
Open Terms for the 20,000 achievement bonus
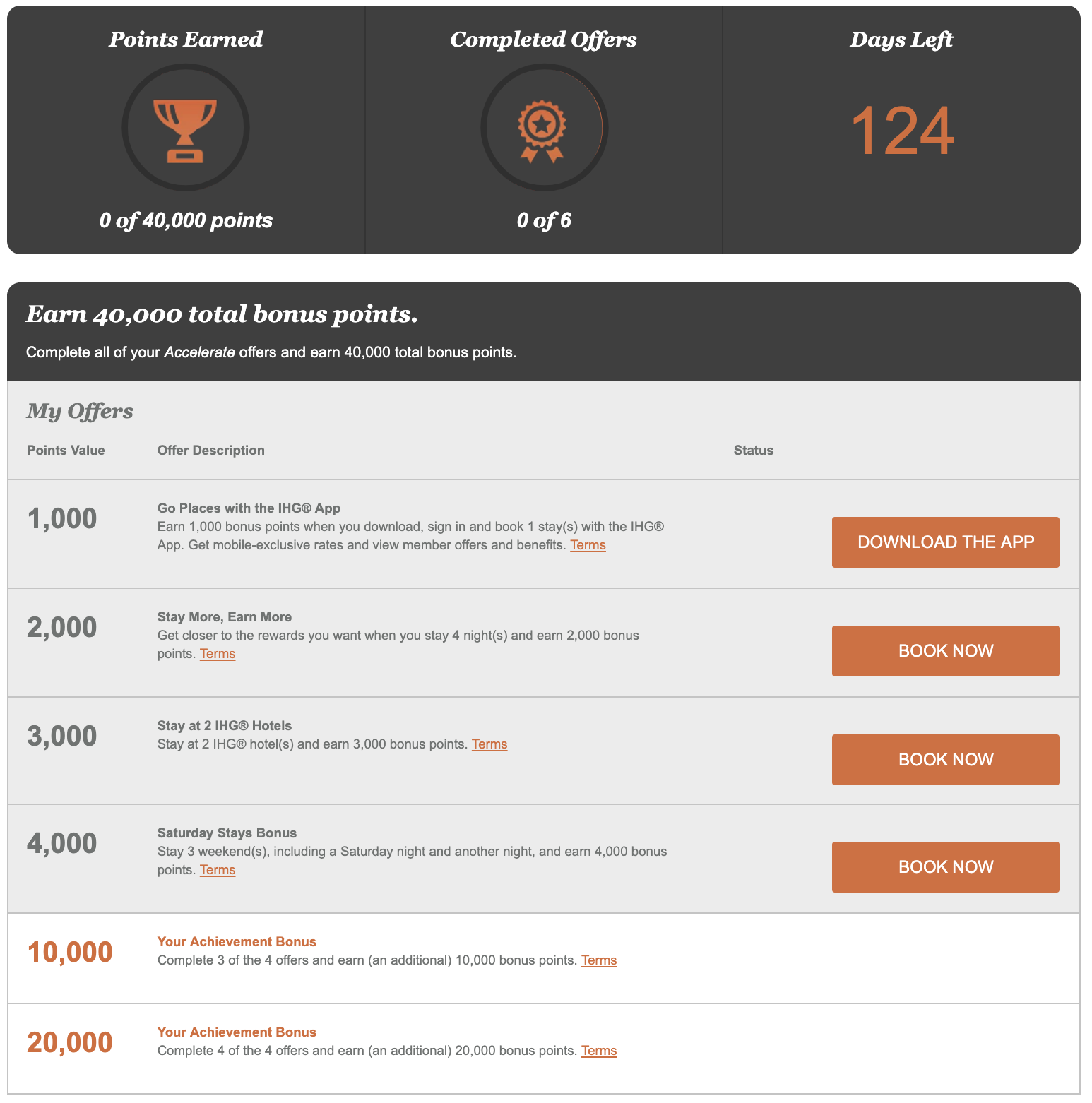(x=598, y=1050)
